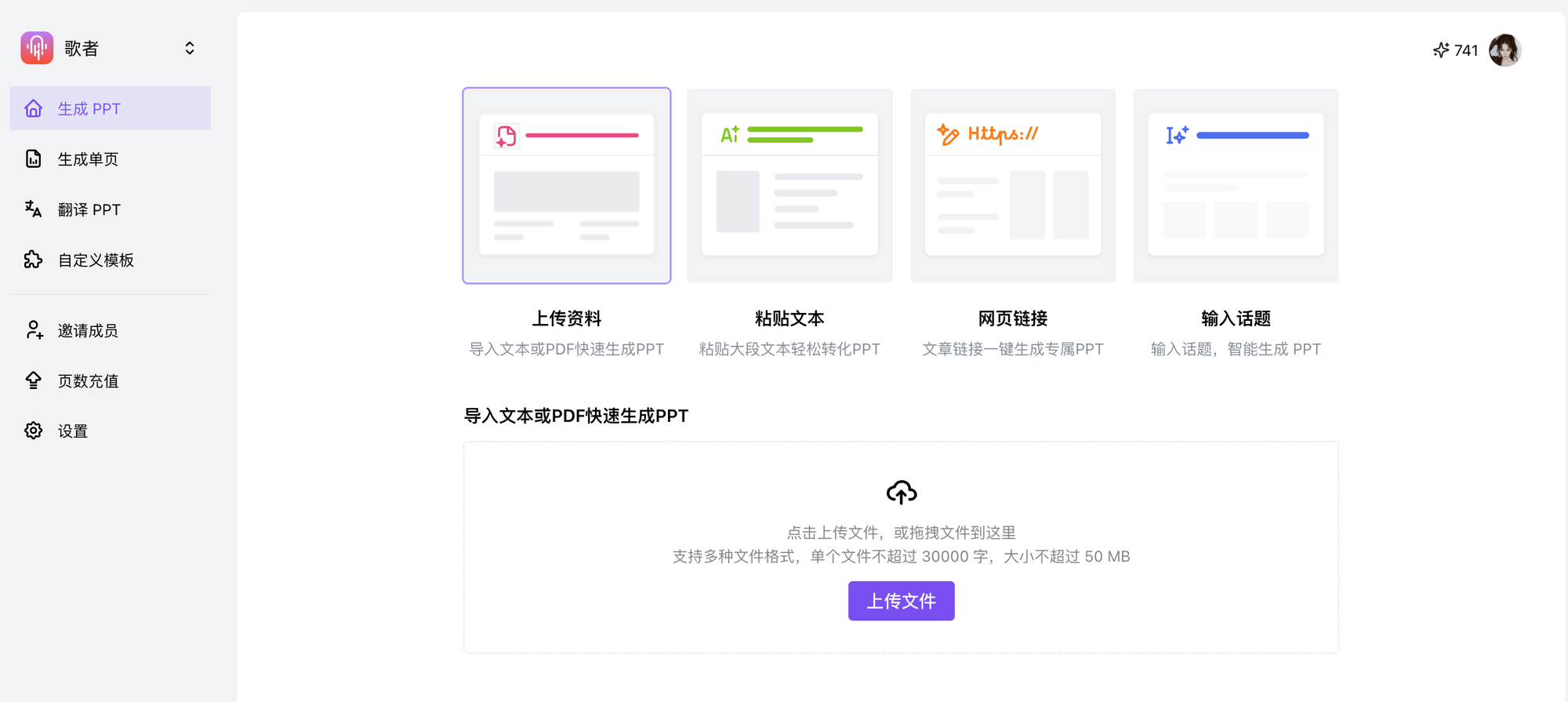Click the 歌者 app logo icon
Image resolution: width=1568 pixels, height=702 pixels.
coord(37,48)
